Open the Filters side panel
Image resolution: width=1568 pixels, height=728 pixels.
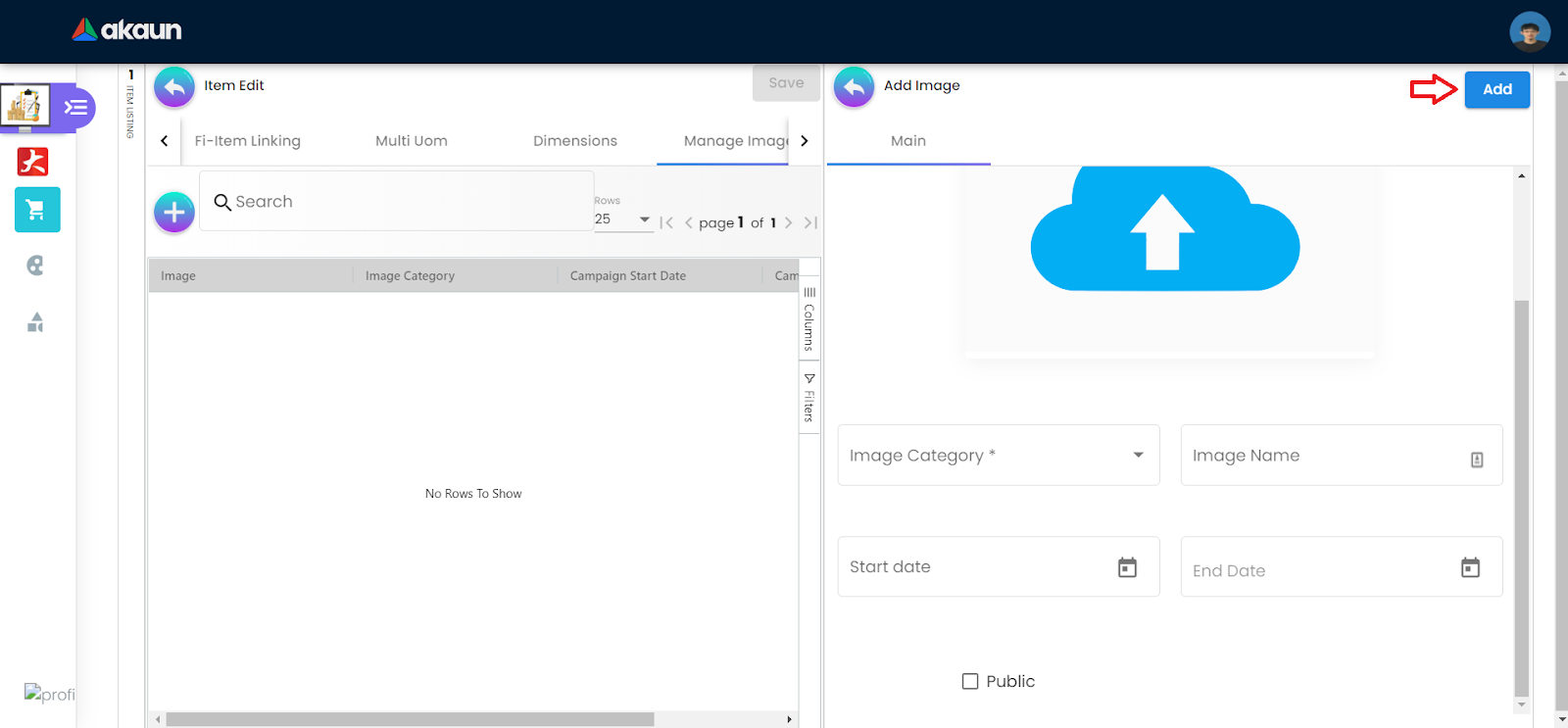tap(809, 398)
